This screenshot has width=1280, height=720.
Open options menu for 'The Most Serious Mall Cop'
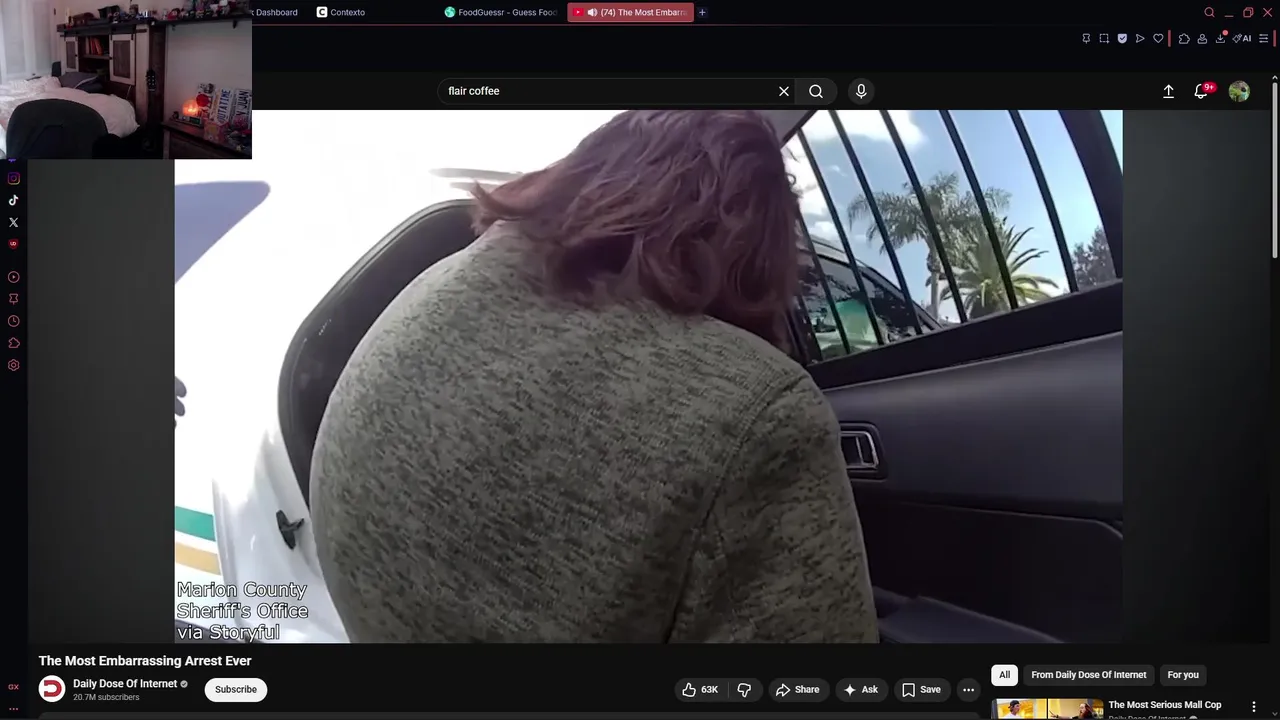[x=1253, y=707]
